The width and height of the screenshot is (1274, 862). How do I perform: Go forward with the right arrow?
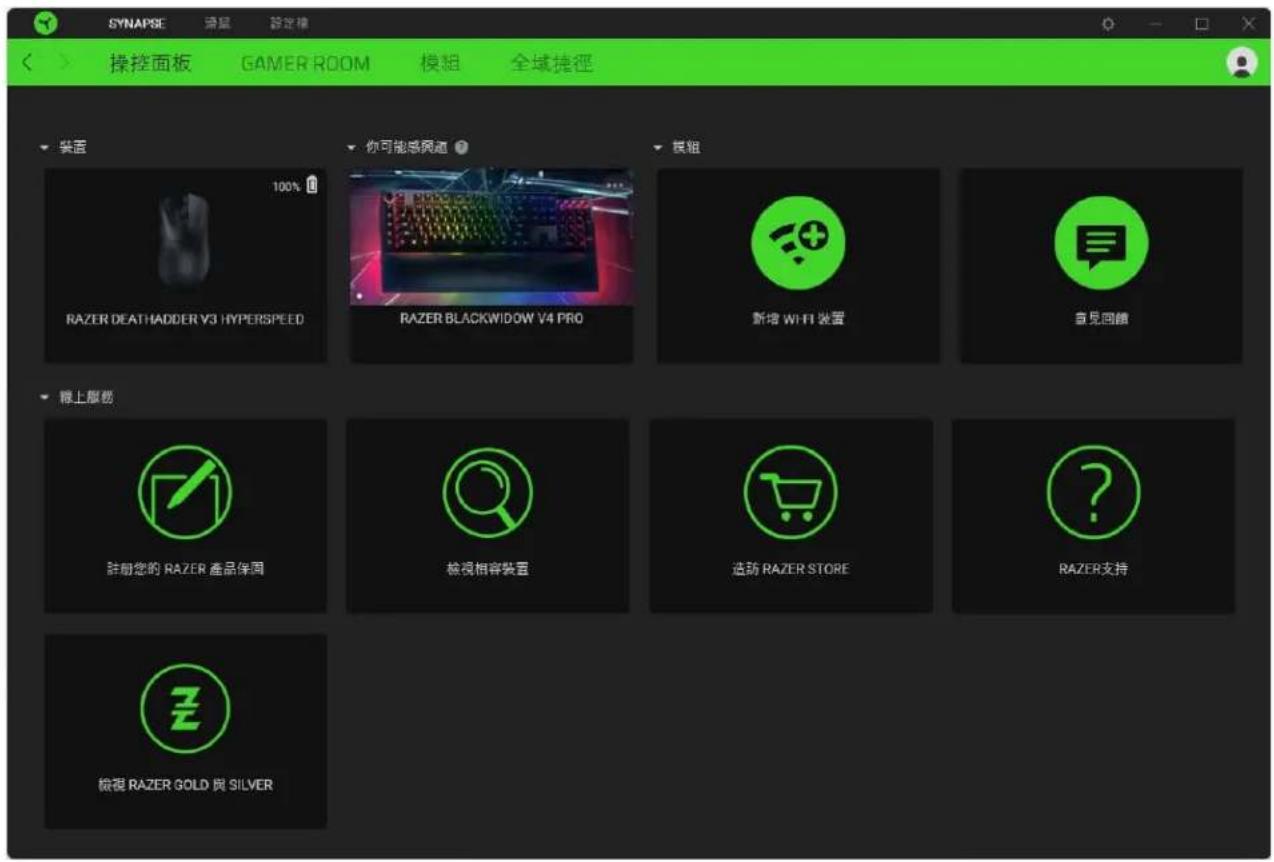tap(65, 63)
